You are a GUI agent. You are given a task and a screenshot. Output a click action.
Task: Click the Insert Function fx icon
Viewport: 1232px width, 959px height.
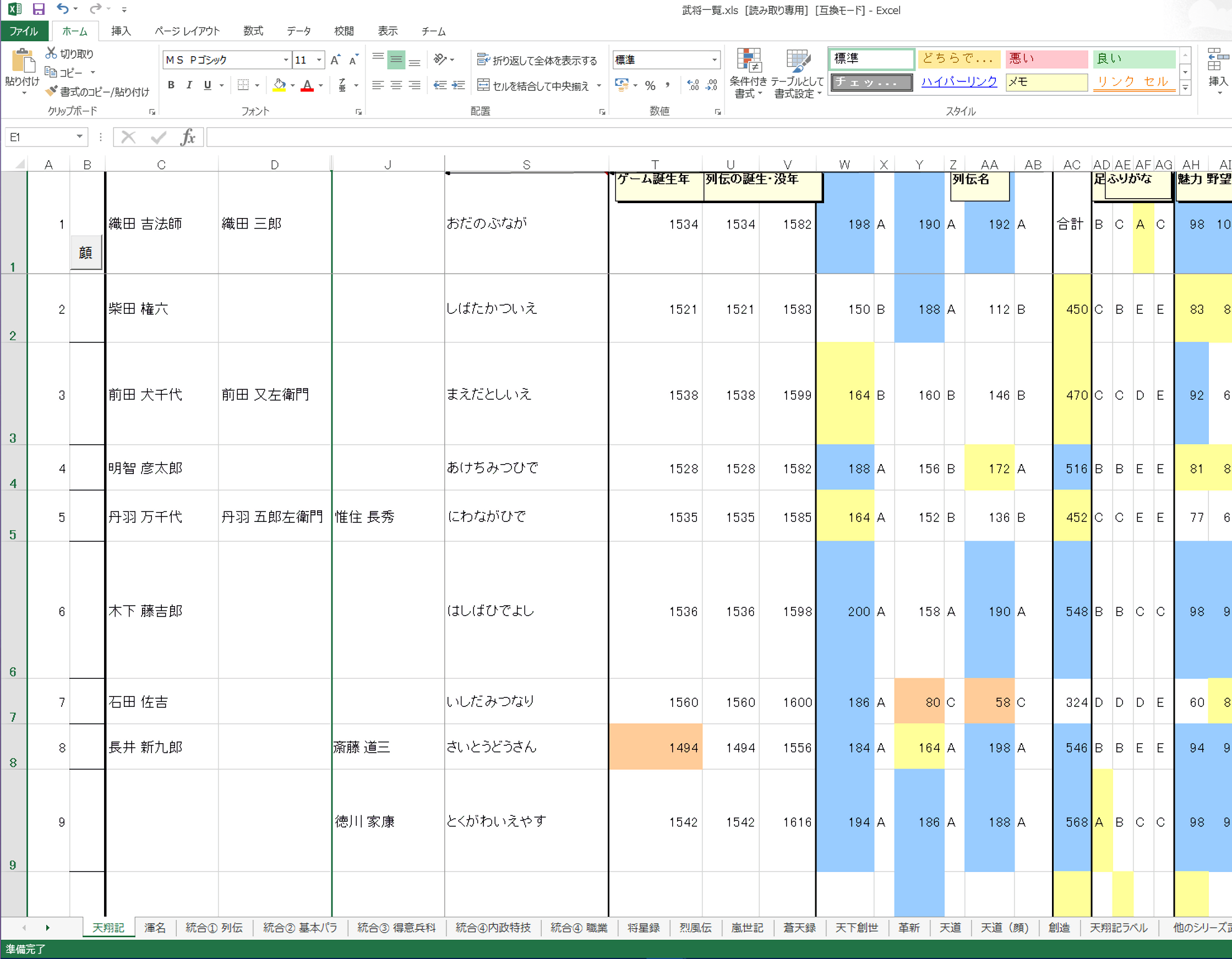point(188,137)
